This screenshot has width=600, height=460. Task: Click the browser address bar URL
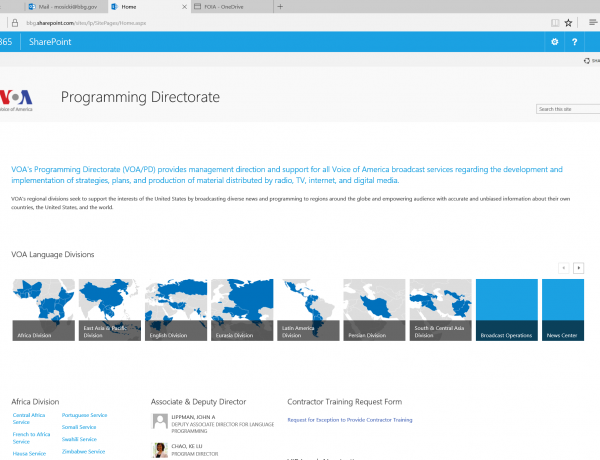tap(86, 23)
